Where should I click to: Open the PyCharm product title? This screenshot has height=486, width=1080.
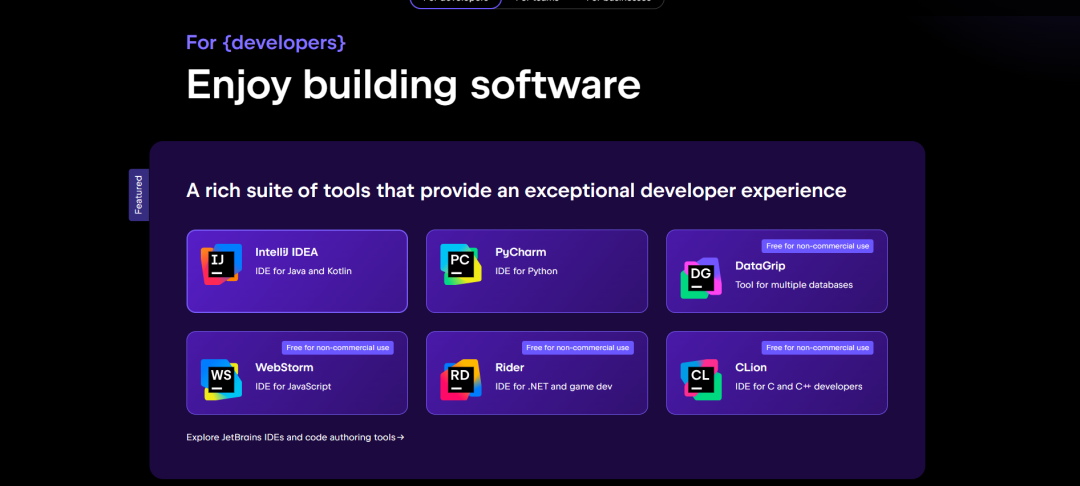(520, 252)
